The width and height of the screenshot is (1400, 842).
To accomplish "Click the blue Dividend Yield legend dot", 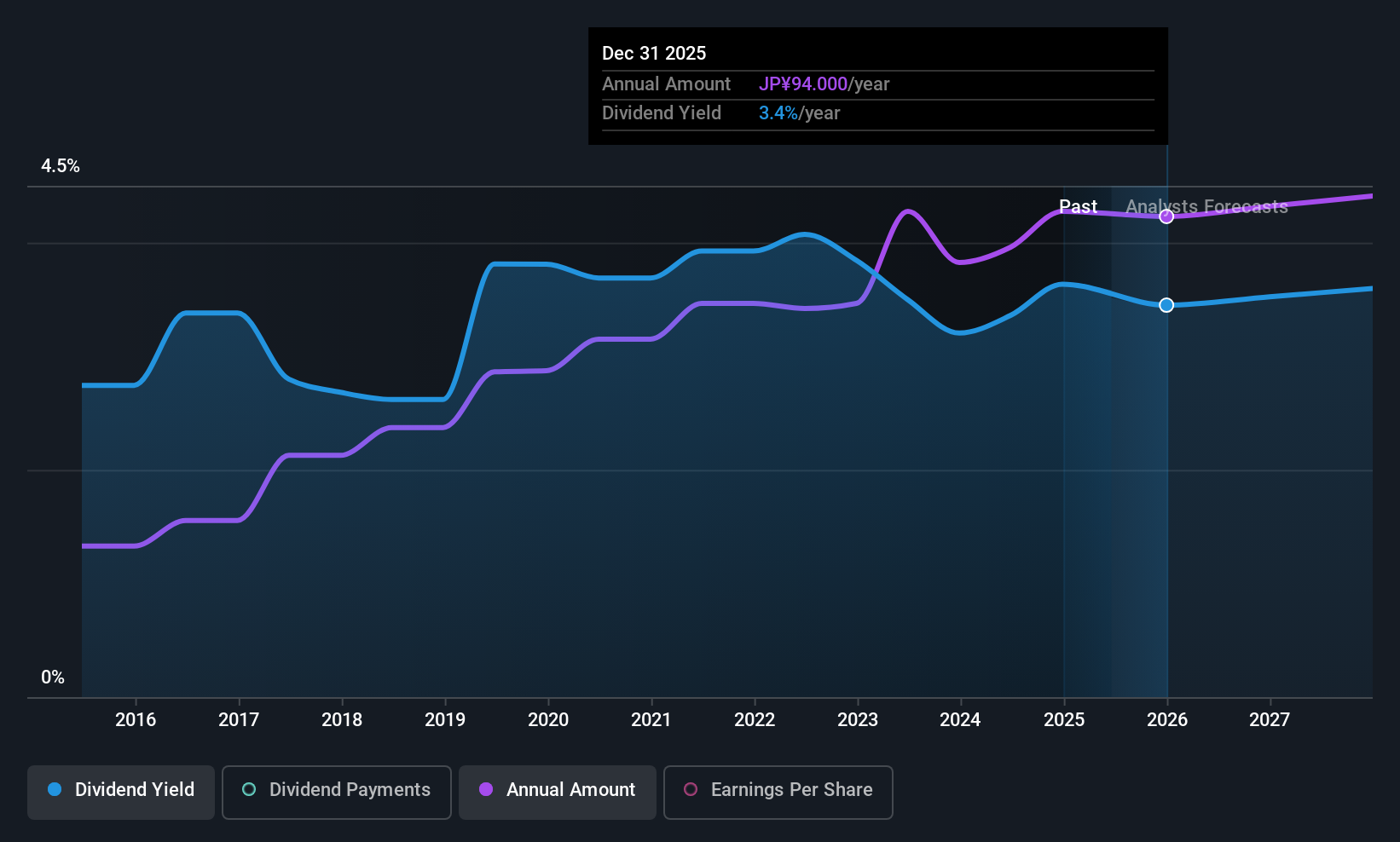I will pos(55,789).
